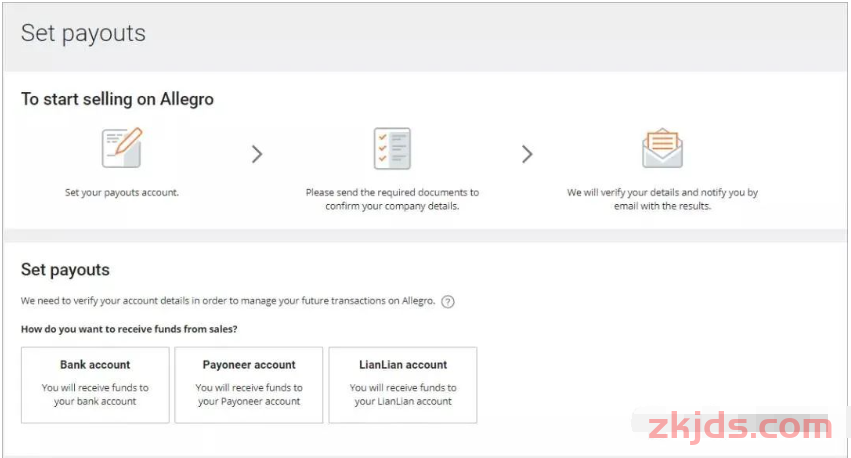
Task: Choose the Payoneer account payout option
Action: (249, 385)
